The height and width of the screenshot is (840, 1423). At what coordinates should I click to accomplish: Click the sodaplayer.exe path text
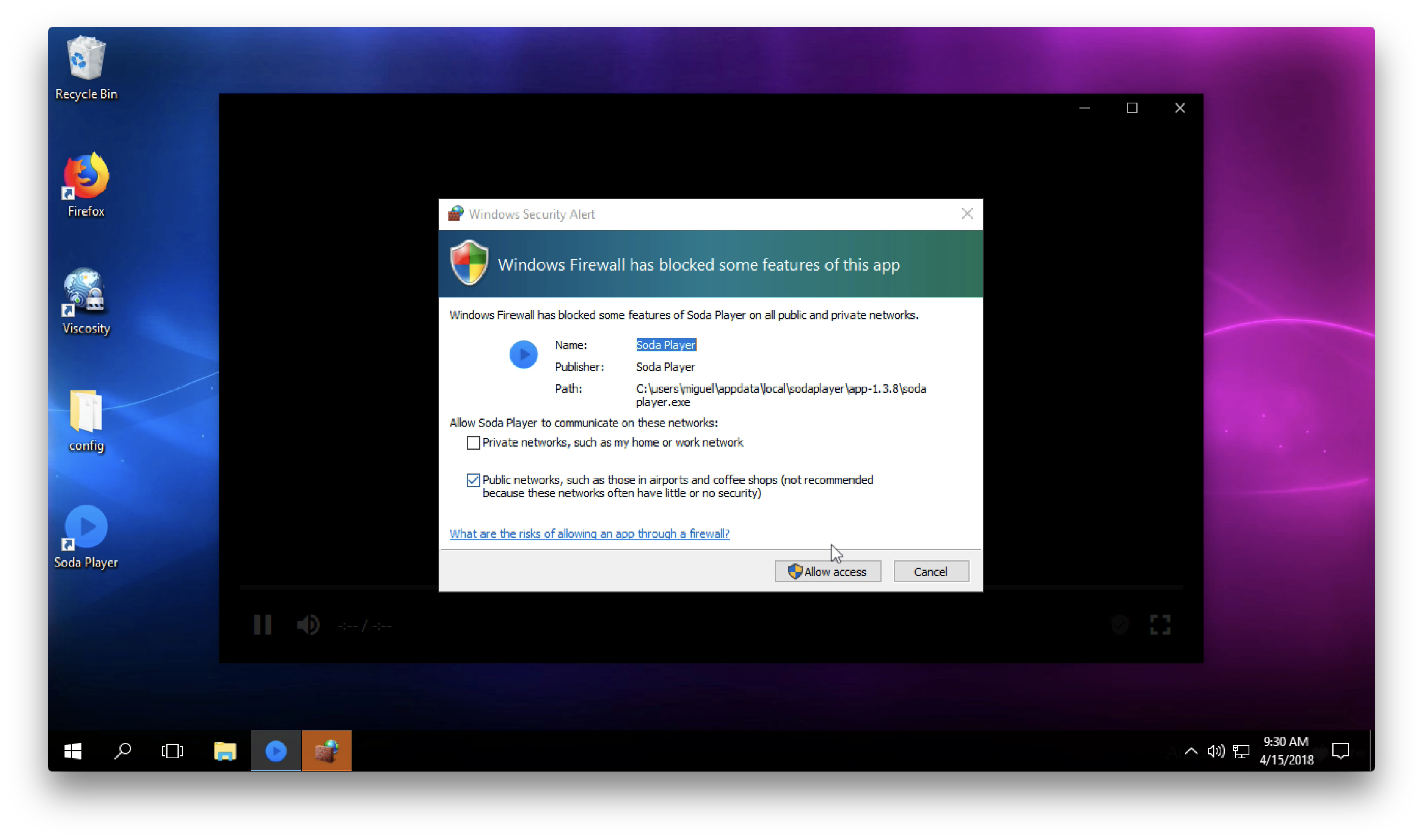781,395
